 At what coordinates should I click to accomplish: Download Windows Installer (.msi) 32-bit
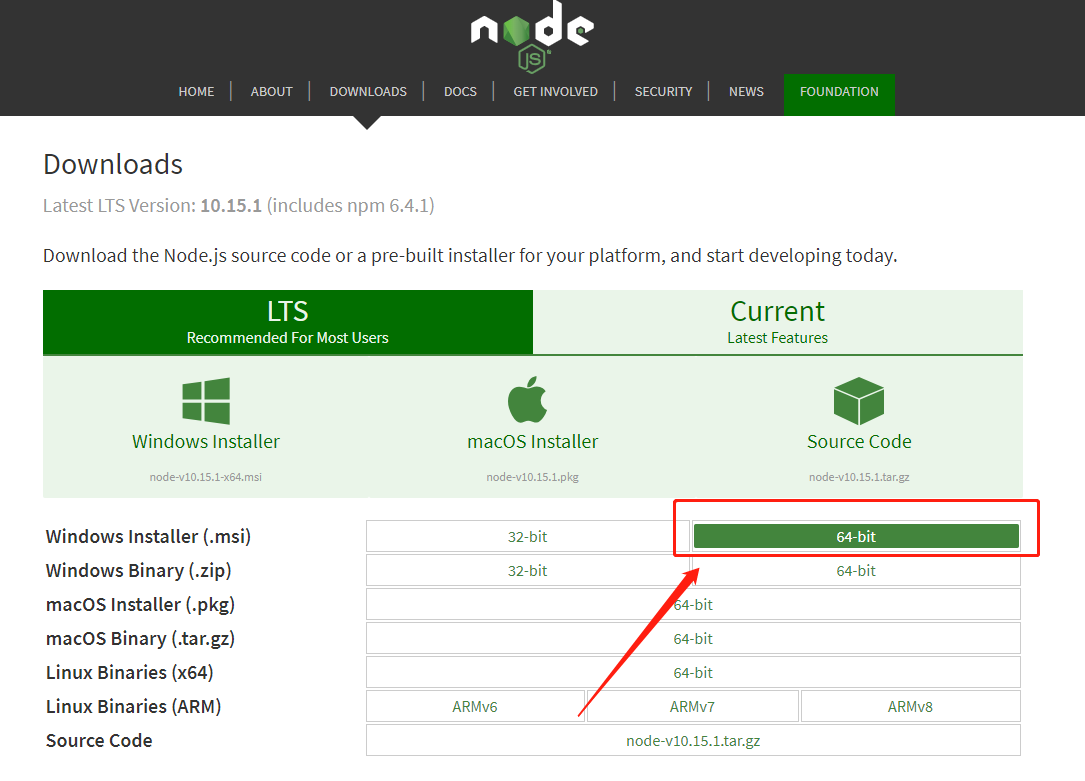527,536
